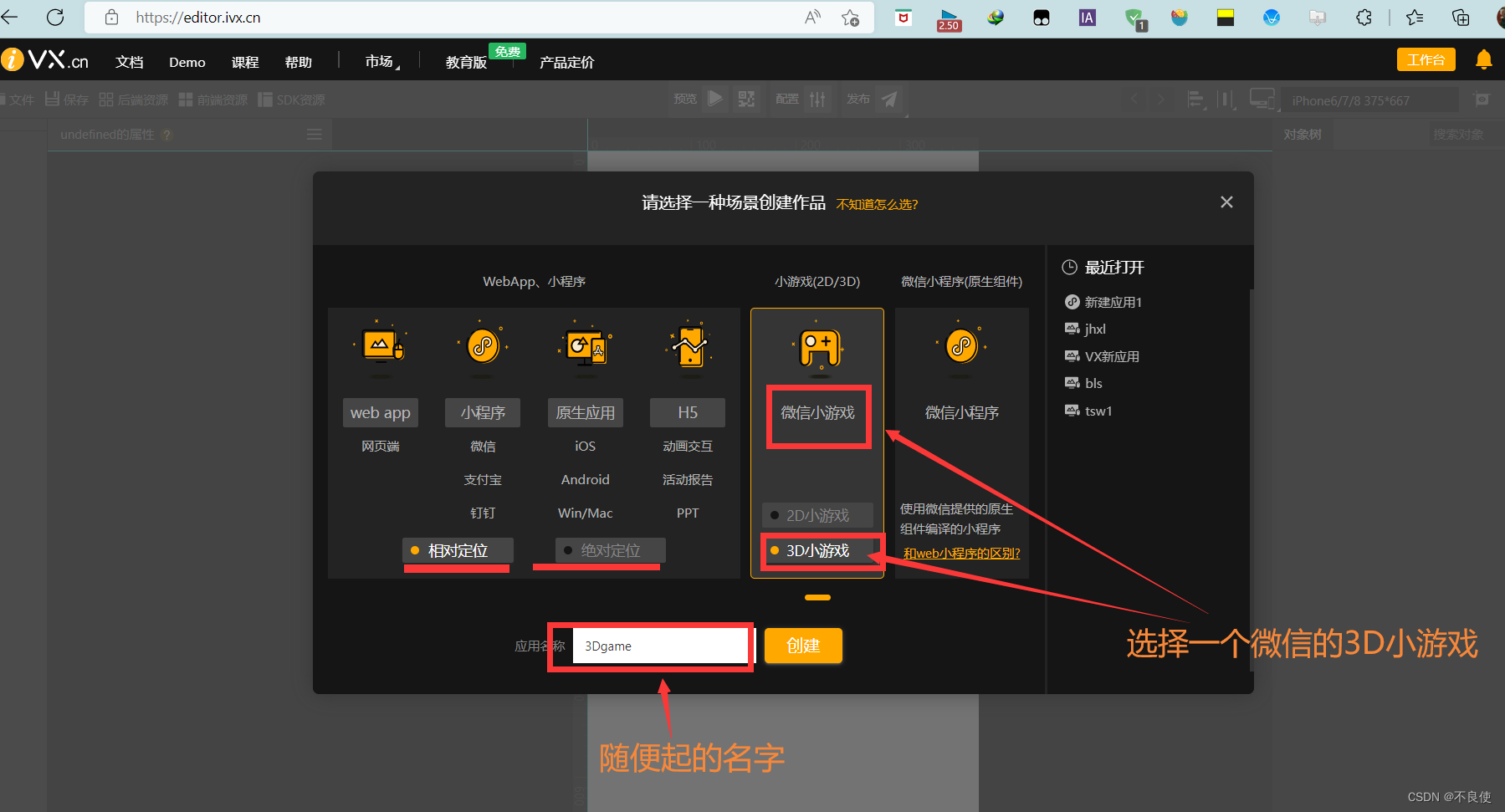
Task: Click the 微信小程序 scene icon
Action: (962, 345)
